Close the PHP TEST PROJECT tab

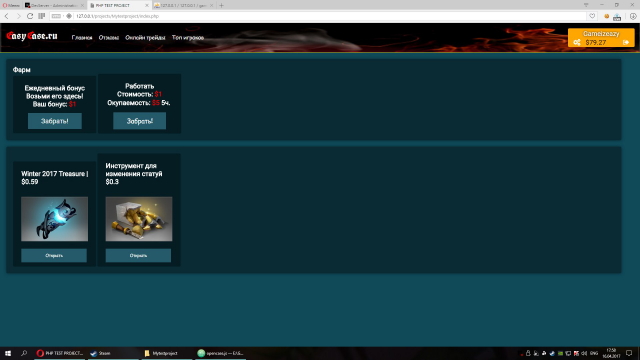click(x=147, y=5)
